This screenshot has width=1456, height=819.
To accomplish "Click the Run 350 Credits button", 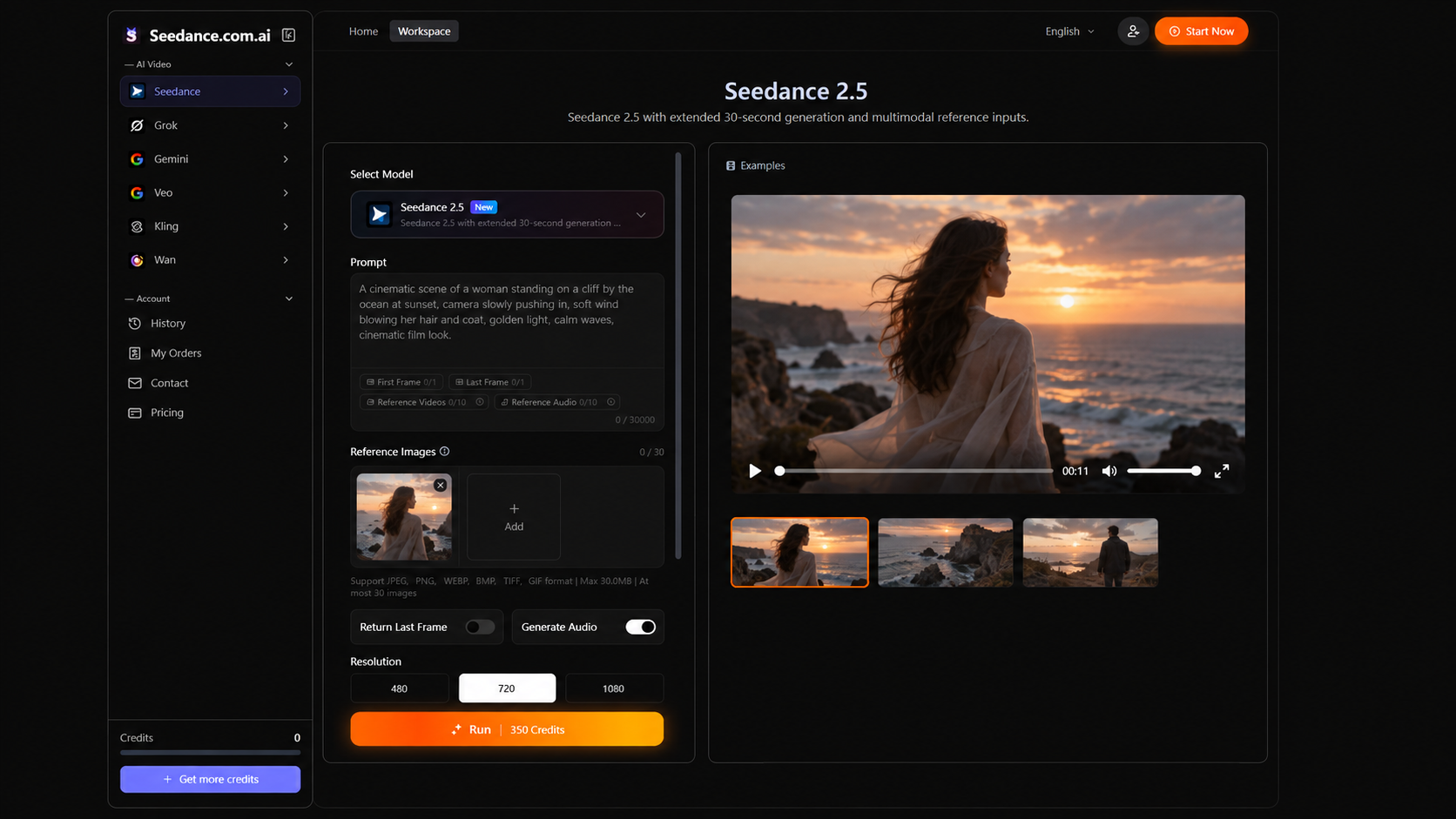I will click(x=507, y=729).
